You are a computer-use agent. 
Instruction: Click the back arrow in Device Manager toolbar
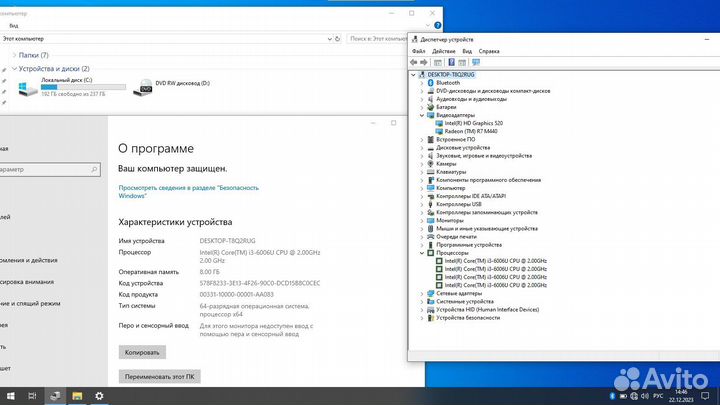point(416,62)
